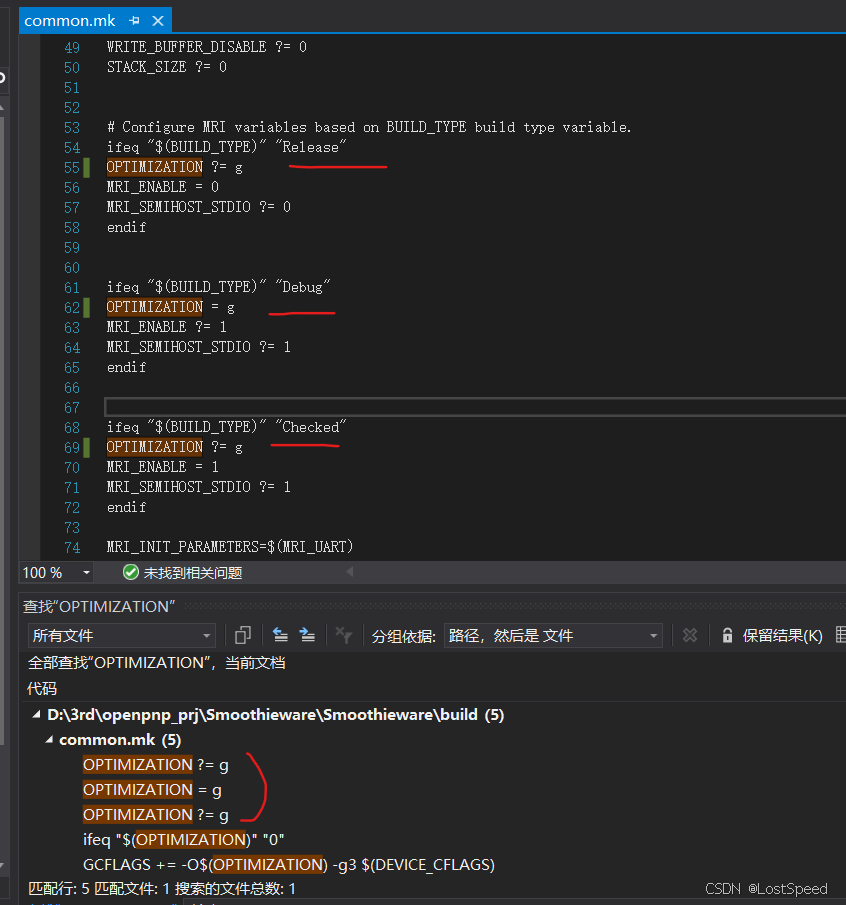The height and width of the screenshot is (905, 846).
Task: Click line 69 OPTIMIZATION in the editor
Action: coord(155,447)
